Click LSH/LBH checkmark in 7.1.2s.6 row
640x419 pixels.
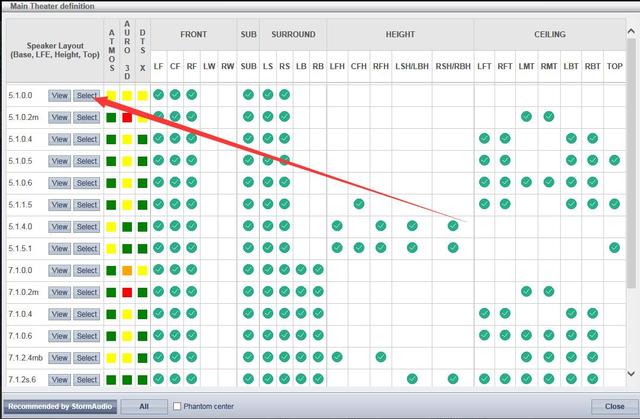(412, 379)
